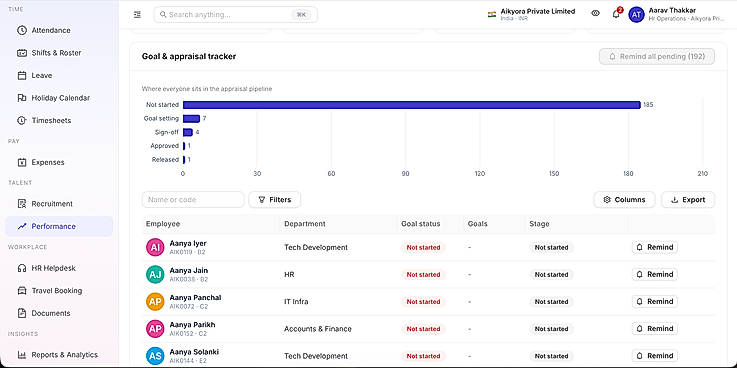Click the Leave calendar icon
This screenshot has height=368, width=737.
click(x=22, y=75)
